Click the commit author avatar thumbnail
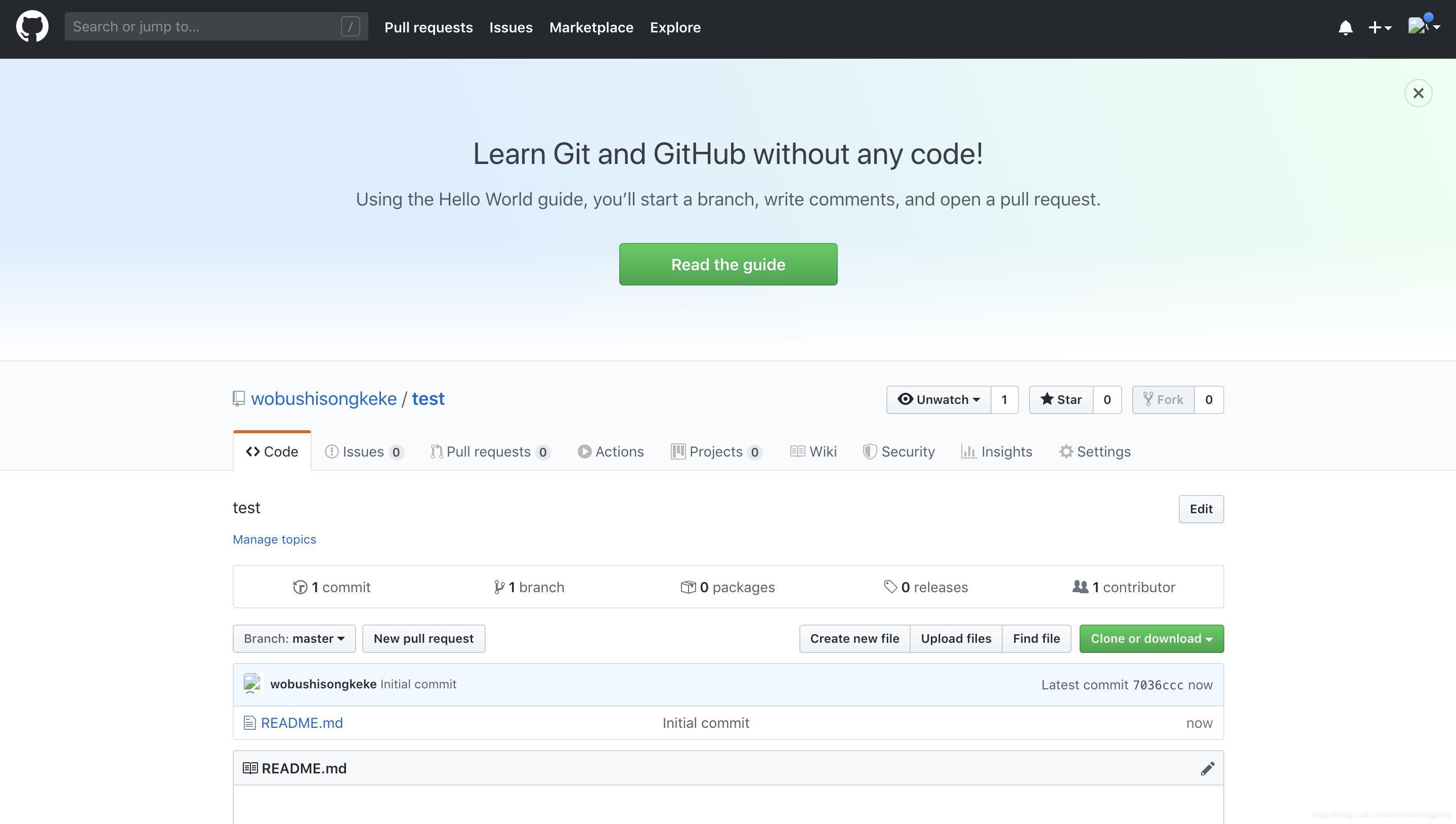 click(x=252, y=684)
